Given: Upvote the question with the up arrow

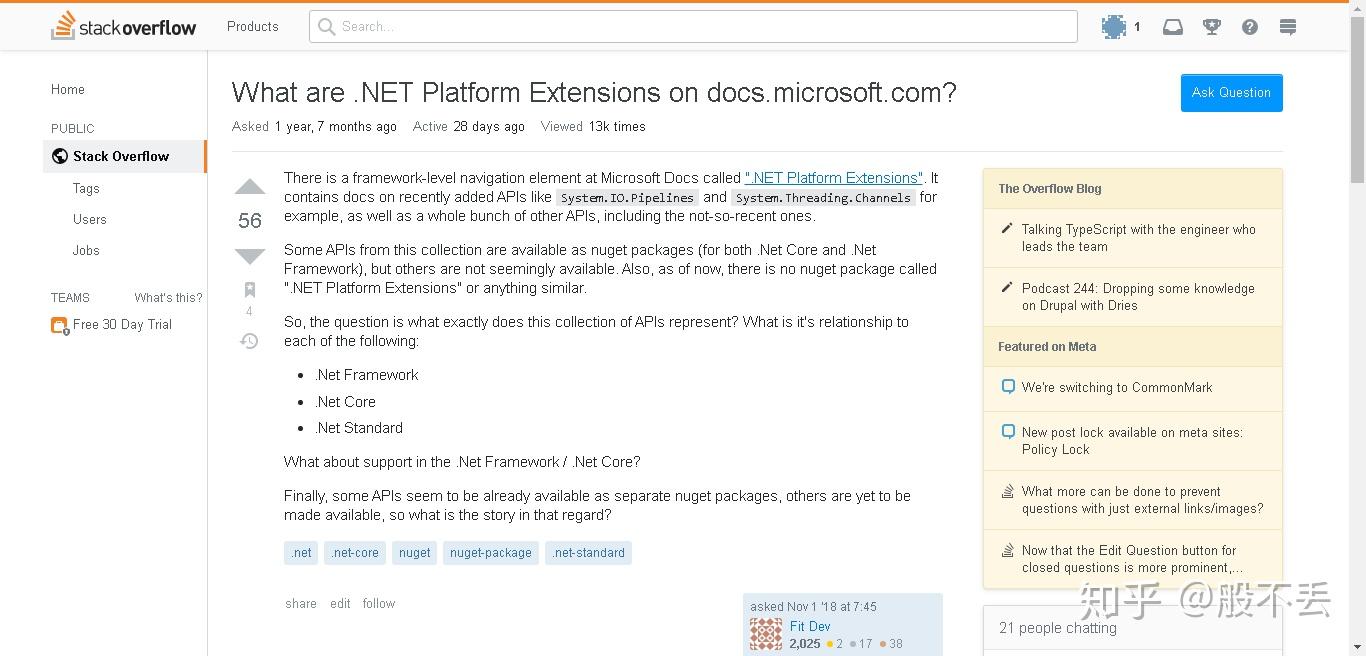Looking at the screenshot, I should click(x=250, y=187).
